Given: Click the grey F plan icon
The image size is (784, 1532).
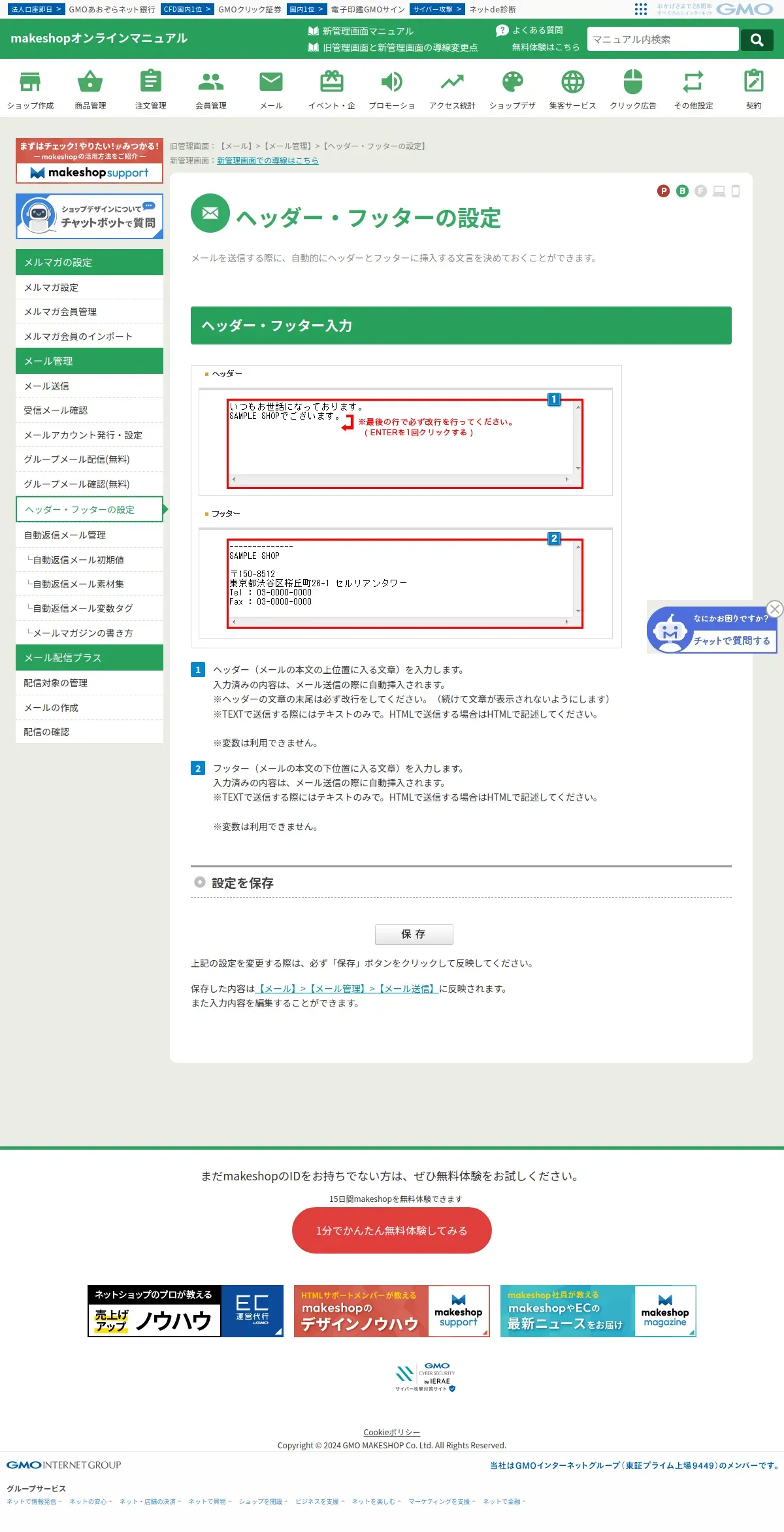Looking at the screenshot, I should point(700,191).
